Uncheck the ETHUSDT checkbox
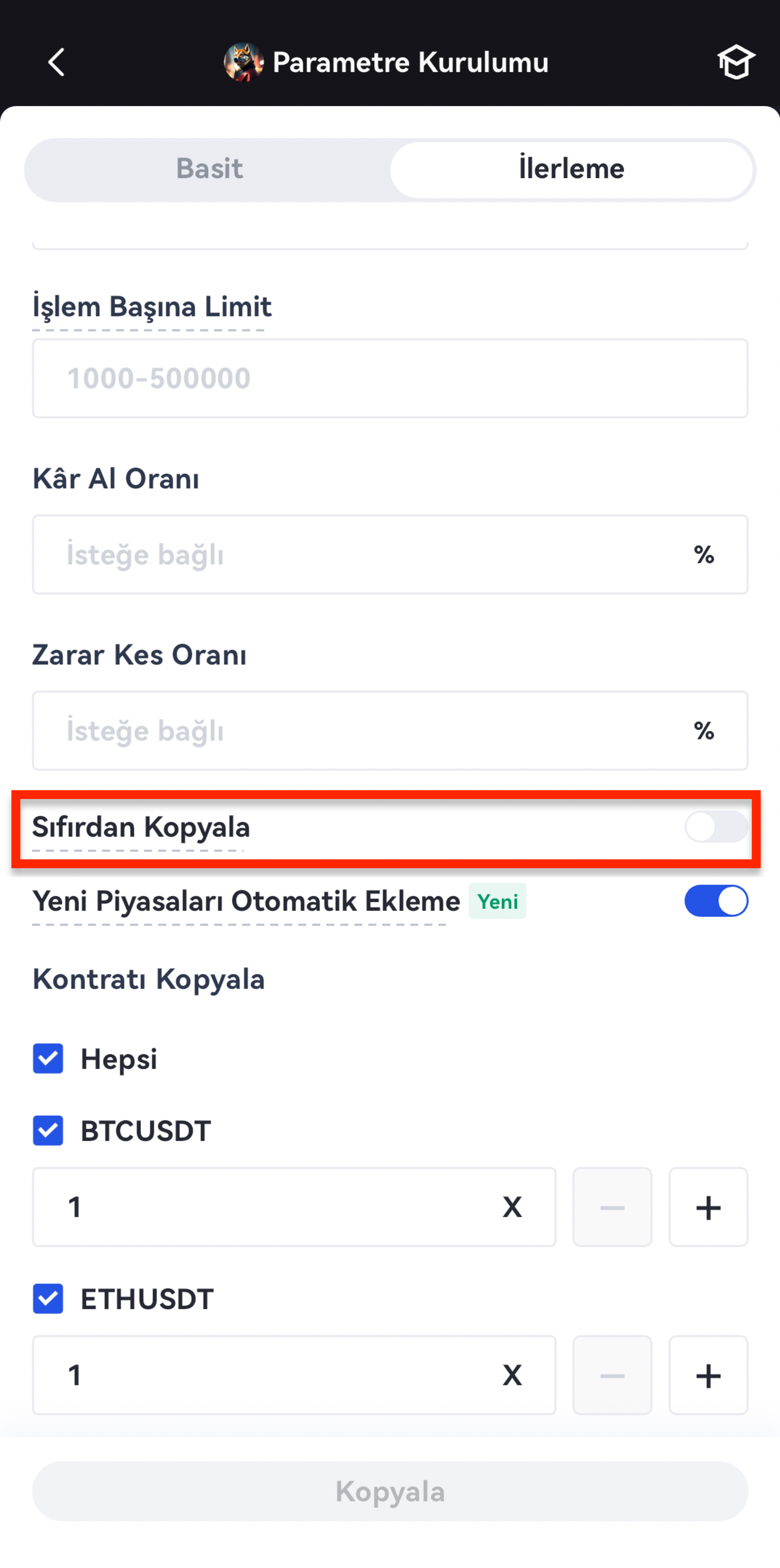This screenshot has height=1568, width=780. (x=48, y=1298)
